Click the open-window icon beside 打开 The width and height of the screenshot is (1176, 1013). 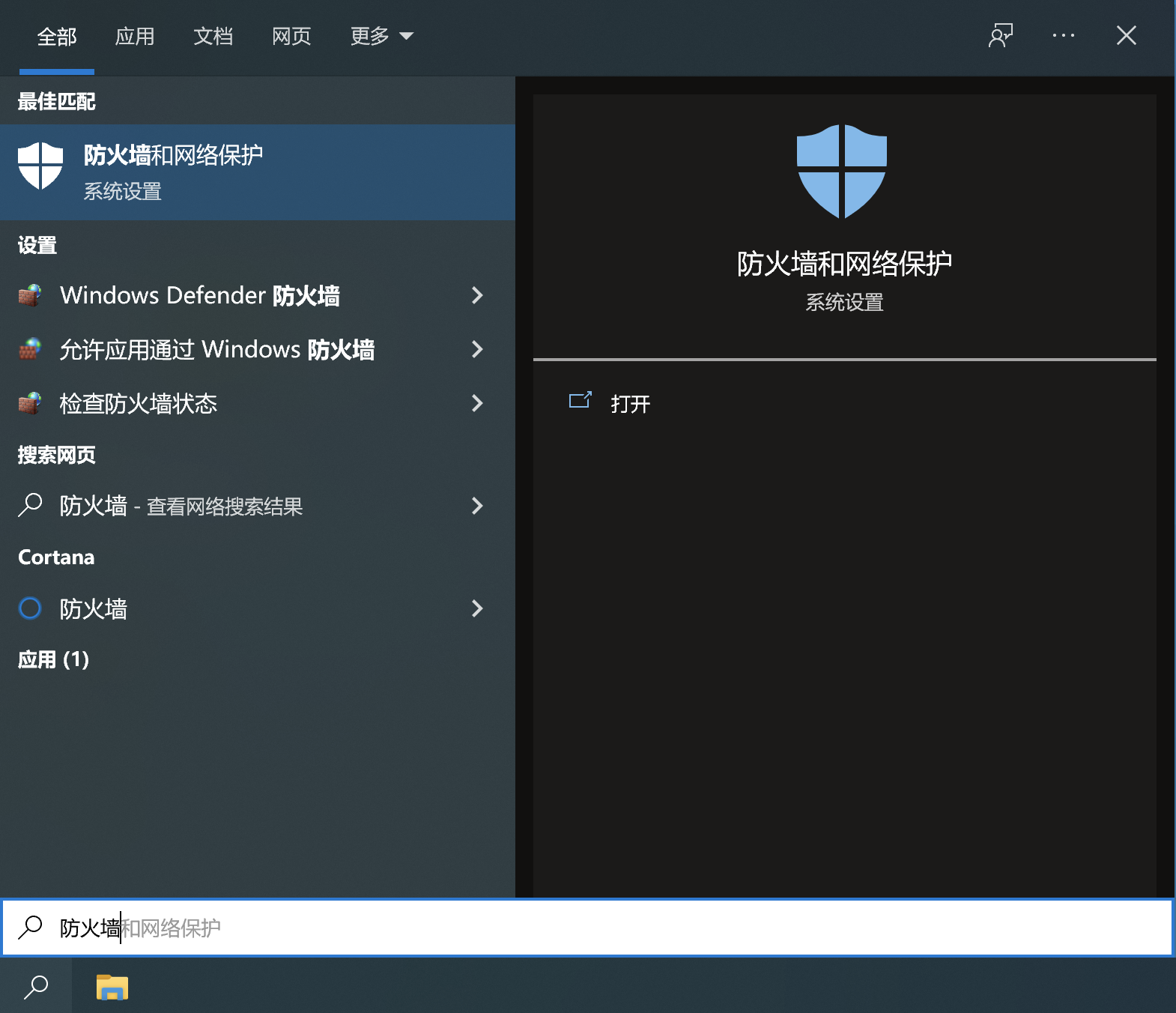(x=581, y=400)
